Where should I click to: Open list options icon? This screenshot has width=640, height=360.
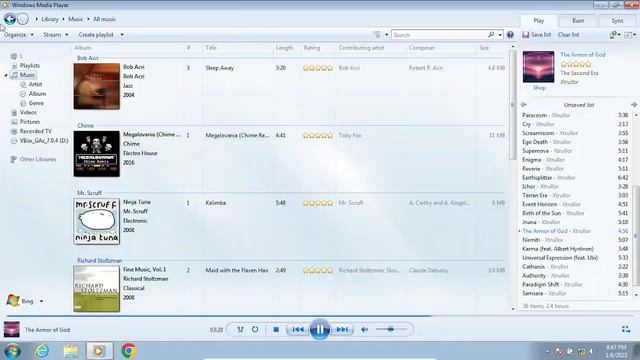(x=631, y=35)
